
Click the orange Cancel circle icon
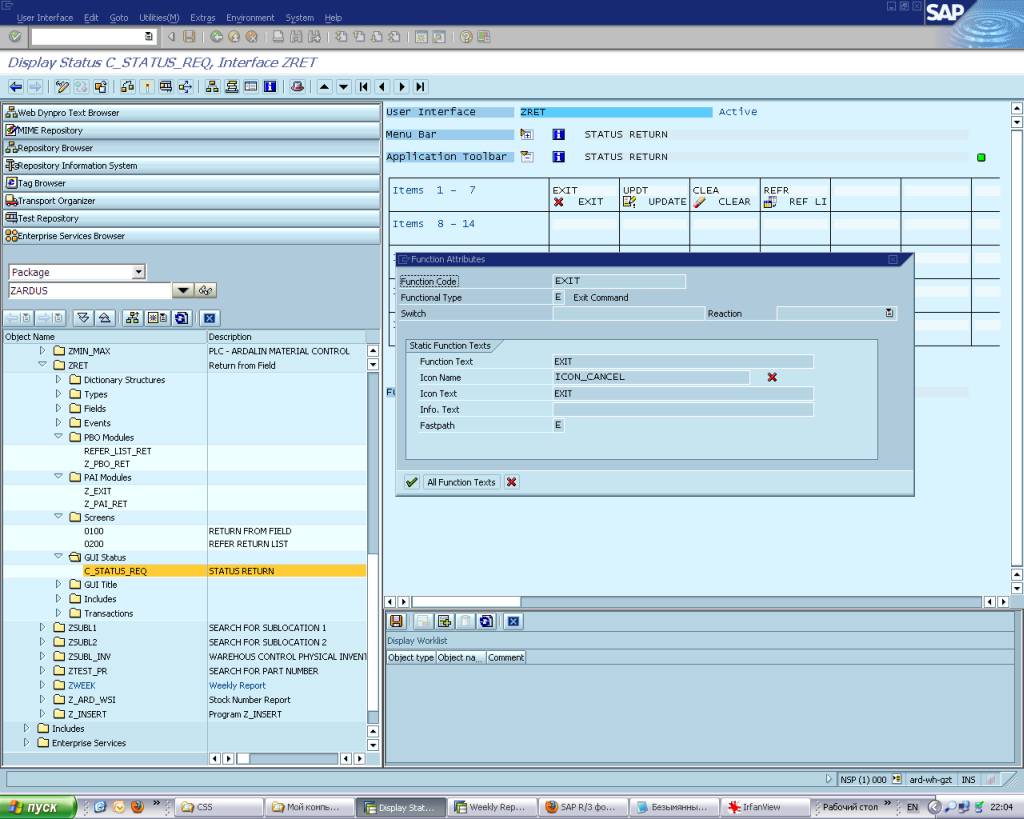pos(251,37)
